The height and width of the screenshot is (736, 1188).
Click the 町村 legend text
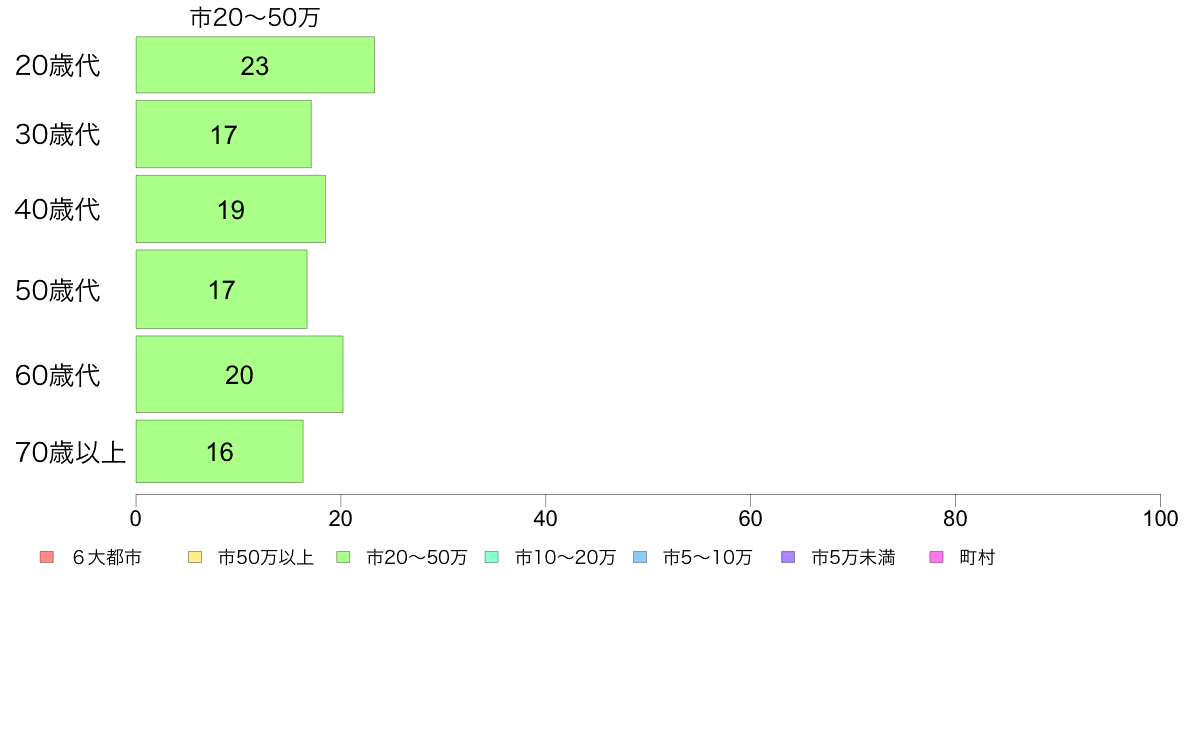coord(977,558)
